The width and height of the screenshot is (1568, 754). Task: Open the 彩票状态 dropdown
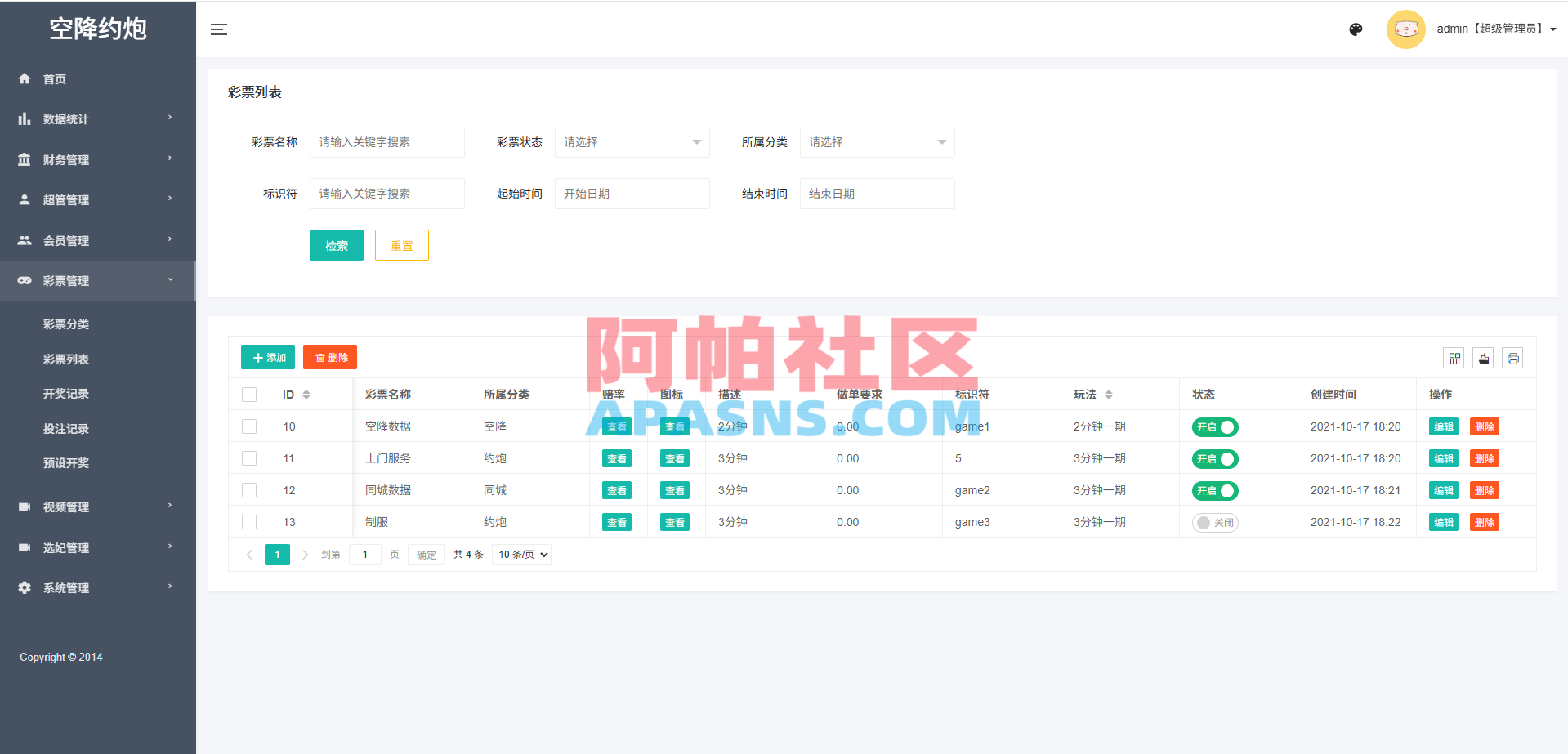[x=632, y=141]
